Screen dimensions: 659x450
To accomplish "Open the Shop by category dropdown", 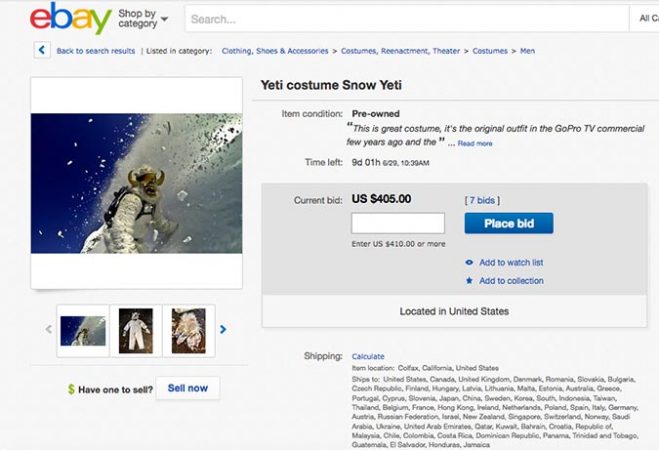I will (143, 19).
